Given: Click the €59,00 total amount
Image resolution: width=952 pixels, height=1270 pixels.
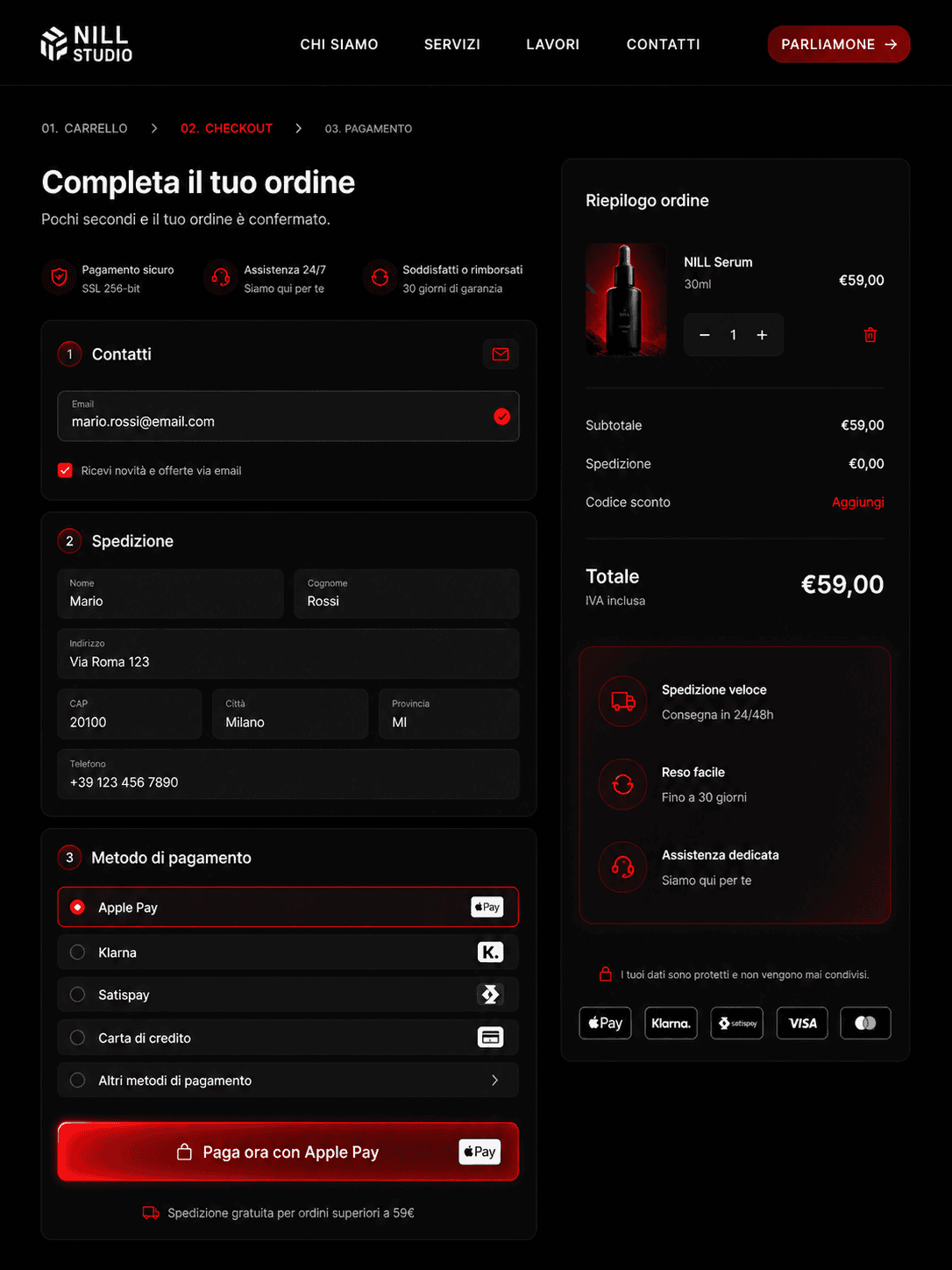Looking at the screenshot, I should (842, 584).
